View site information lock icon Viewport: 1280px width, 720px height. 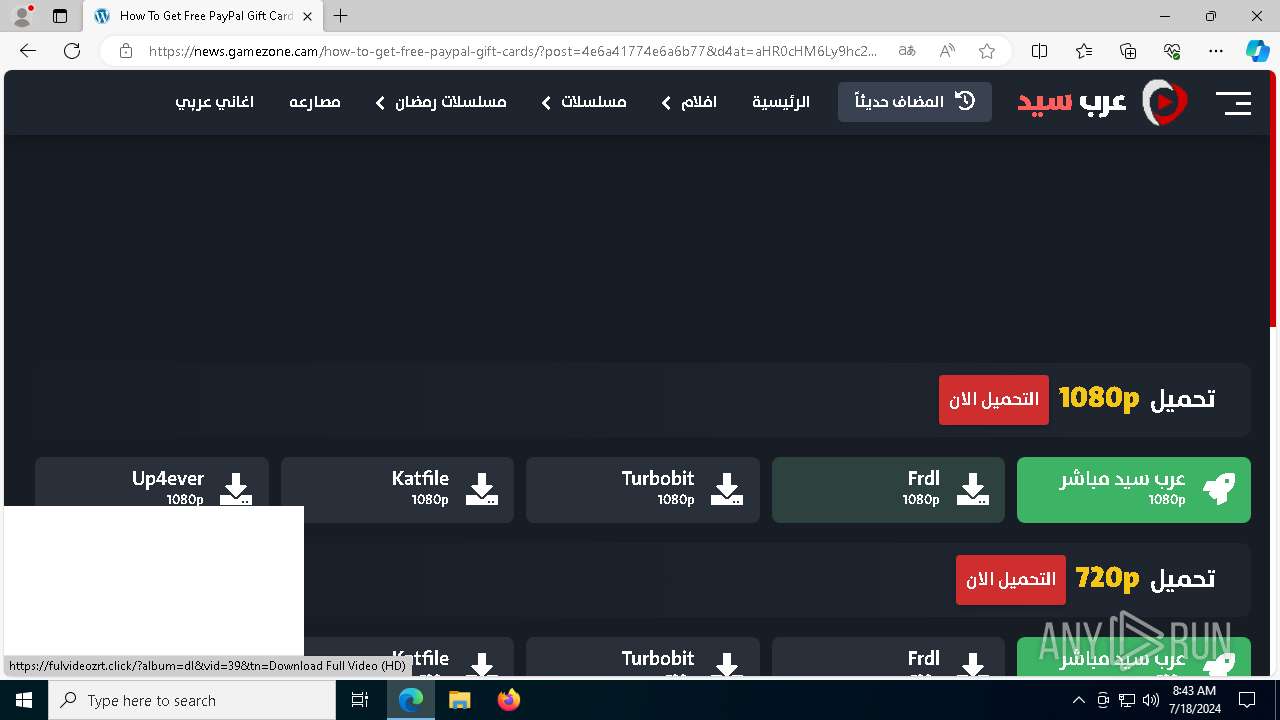click(126, 51)
